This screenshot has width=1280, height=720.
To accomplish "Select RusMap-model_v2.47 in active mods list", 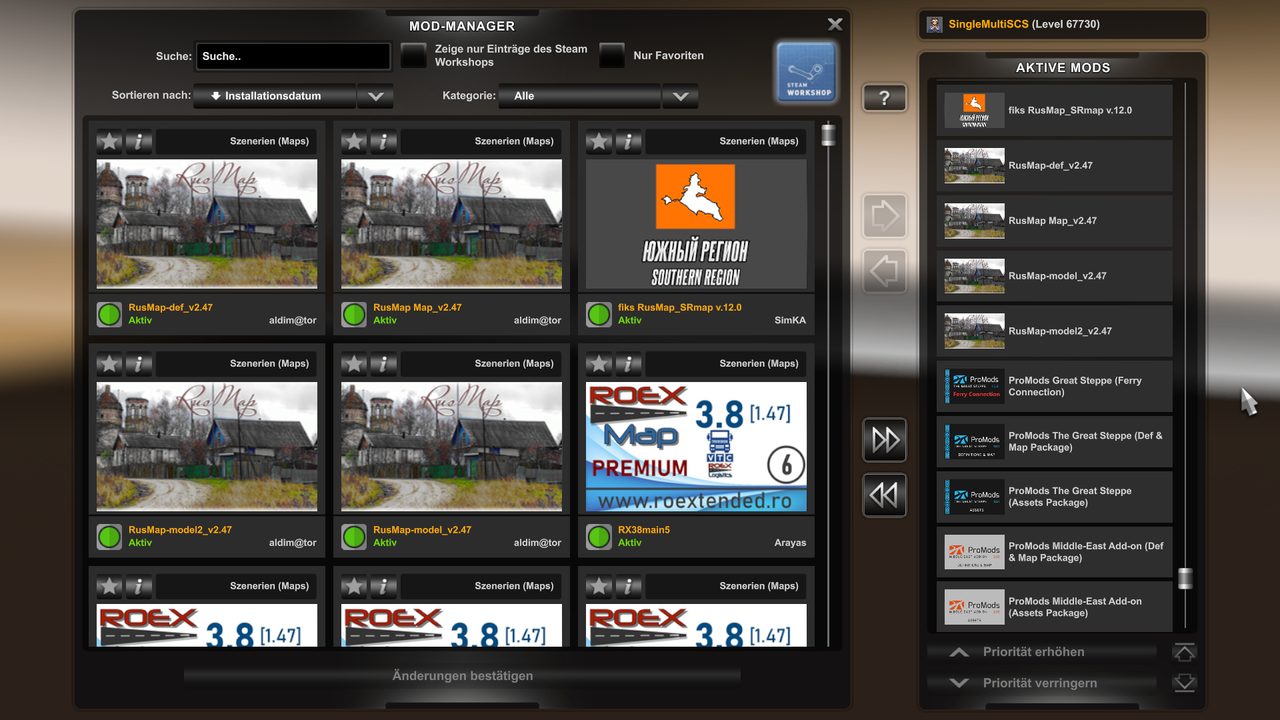I will point(1054,275).
